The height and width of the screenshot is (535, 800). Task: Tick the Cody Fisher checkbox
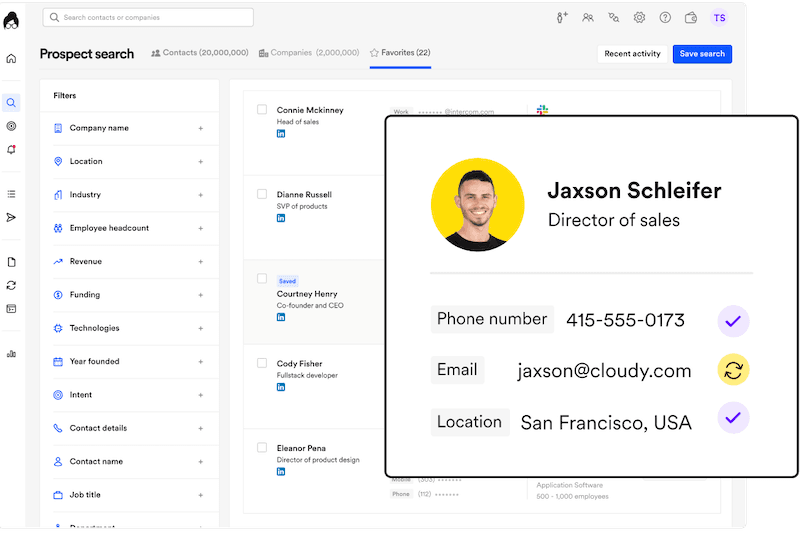pos(262,363)
